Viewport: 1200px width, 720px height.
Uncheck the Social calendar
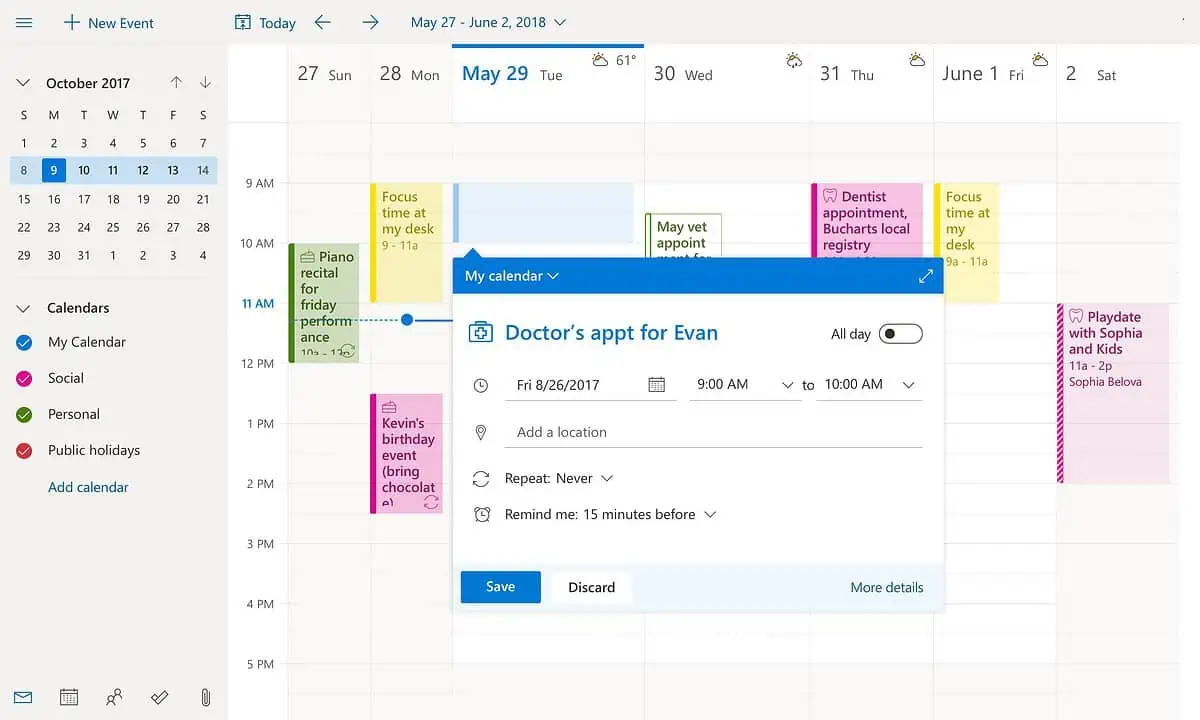pyautogui.click(x=25, y=379)
